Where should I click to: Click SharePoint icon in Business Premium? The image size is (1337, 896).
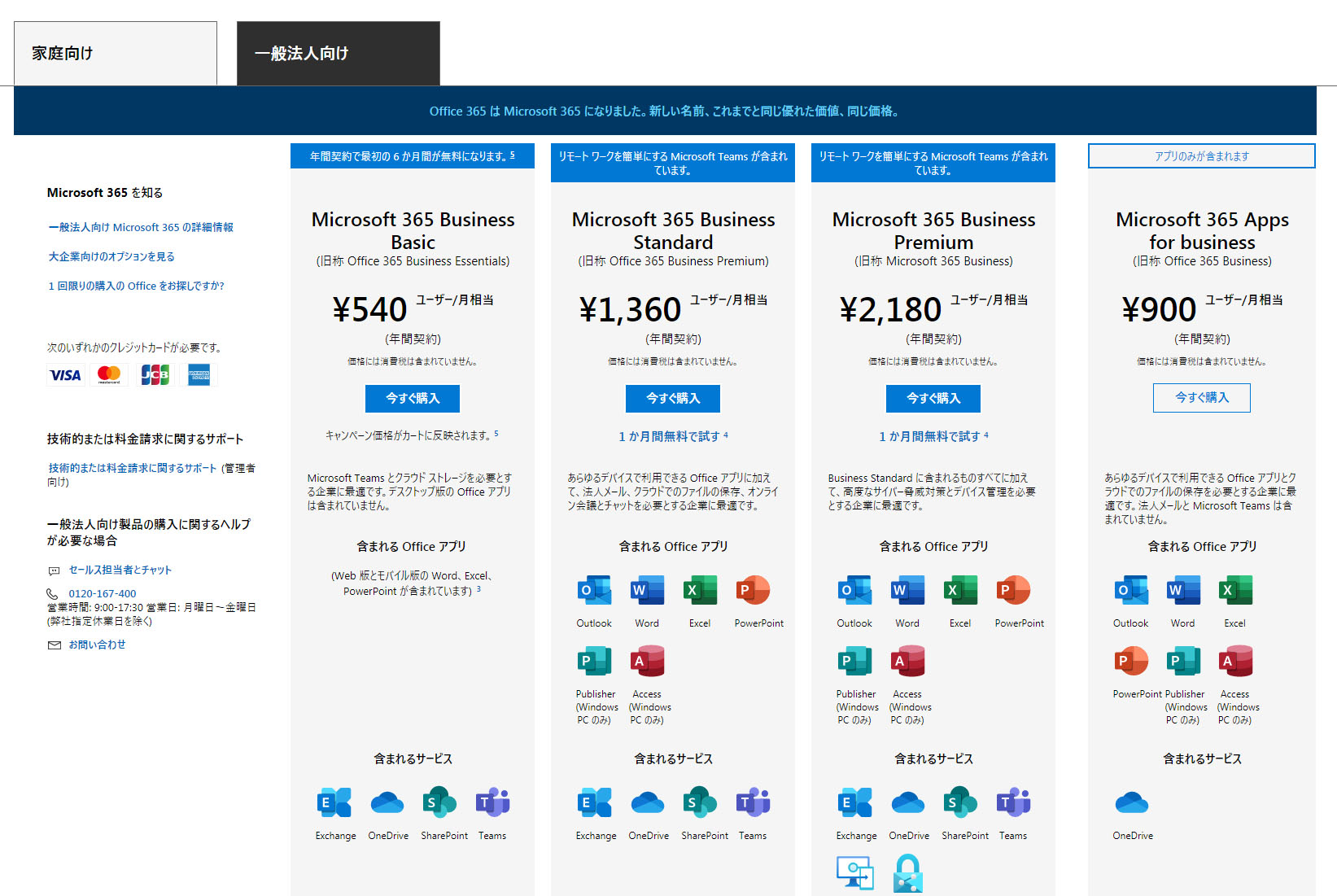point(960,802)
